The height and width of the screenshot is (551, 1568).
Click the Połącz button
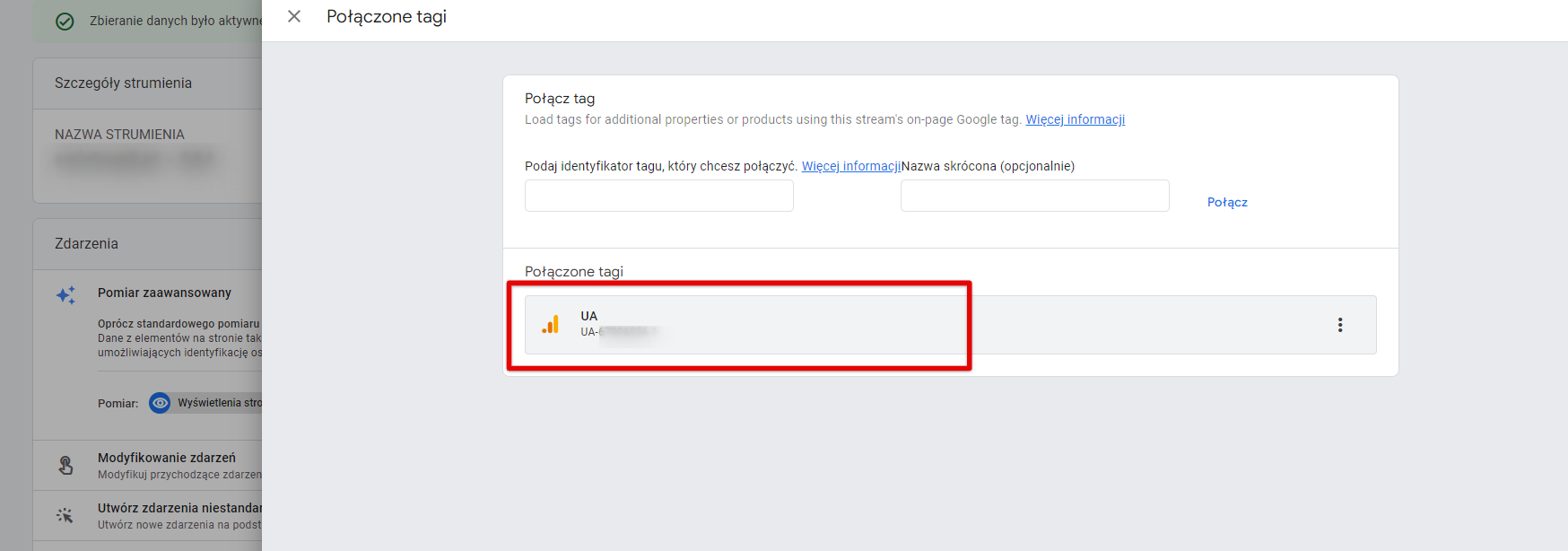point(1227,202)
